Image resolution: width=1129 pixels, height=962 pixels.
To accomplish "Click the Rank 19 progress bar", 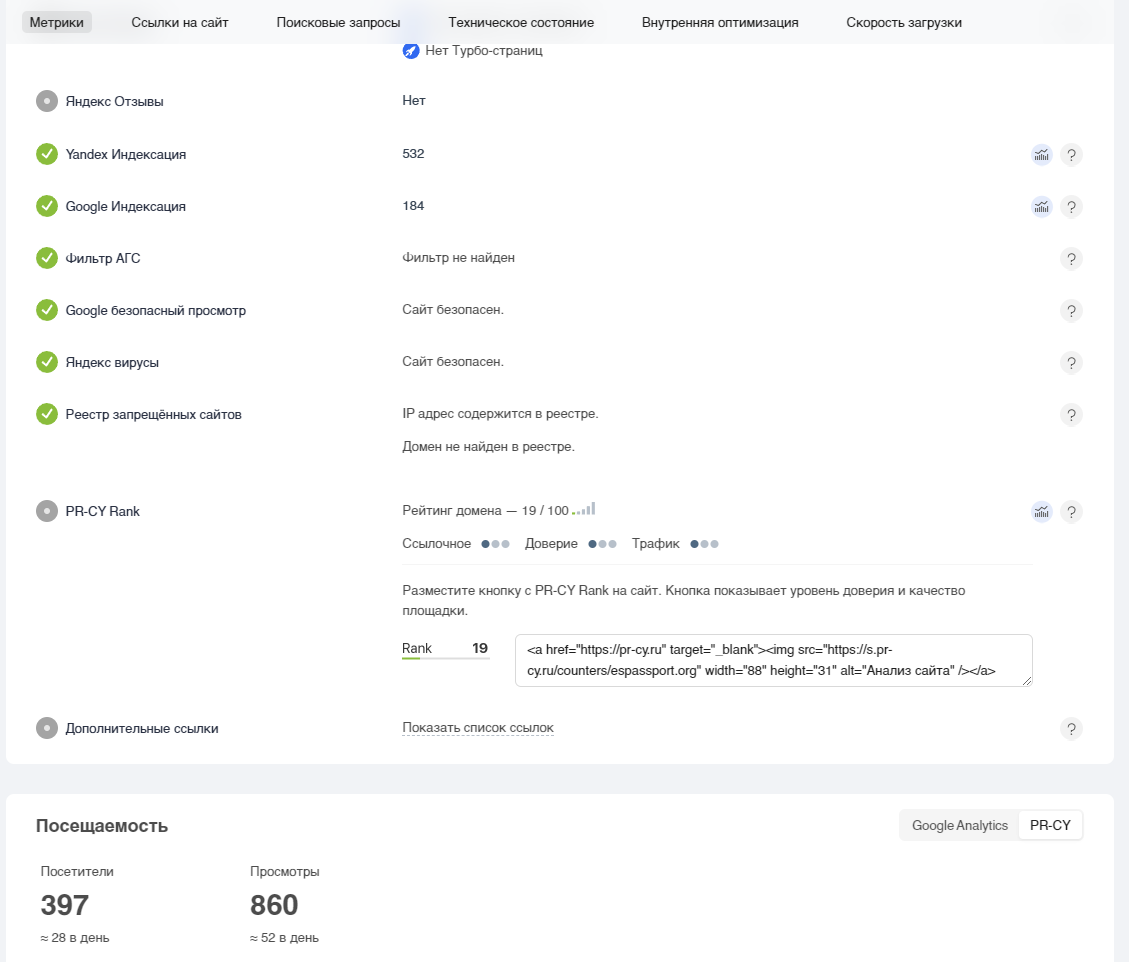I will click(445, 659).
